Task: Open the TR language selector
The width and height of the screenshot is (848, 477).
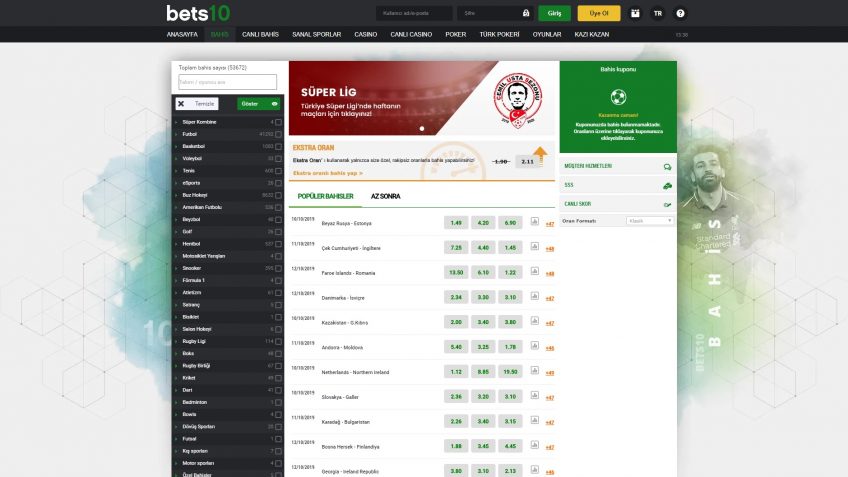Action: (x=658, y=13)
